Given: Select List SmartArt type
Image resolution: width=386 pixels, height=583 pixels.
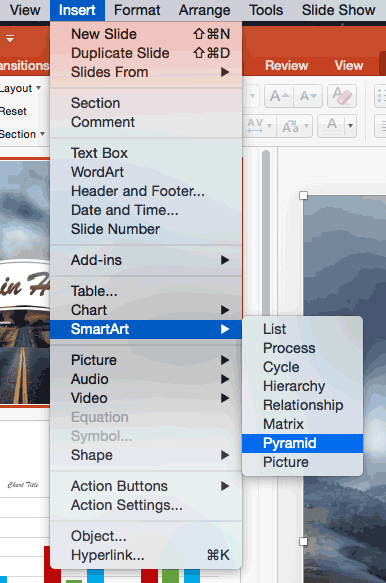Looking at the screenshot, I should pyautogui.click(x=302, y=329).
